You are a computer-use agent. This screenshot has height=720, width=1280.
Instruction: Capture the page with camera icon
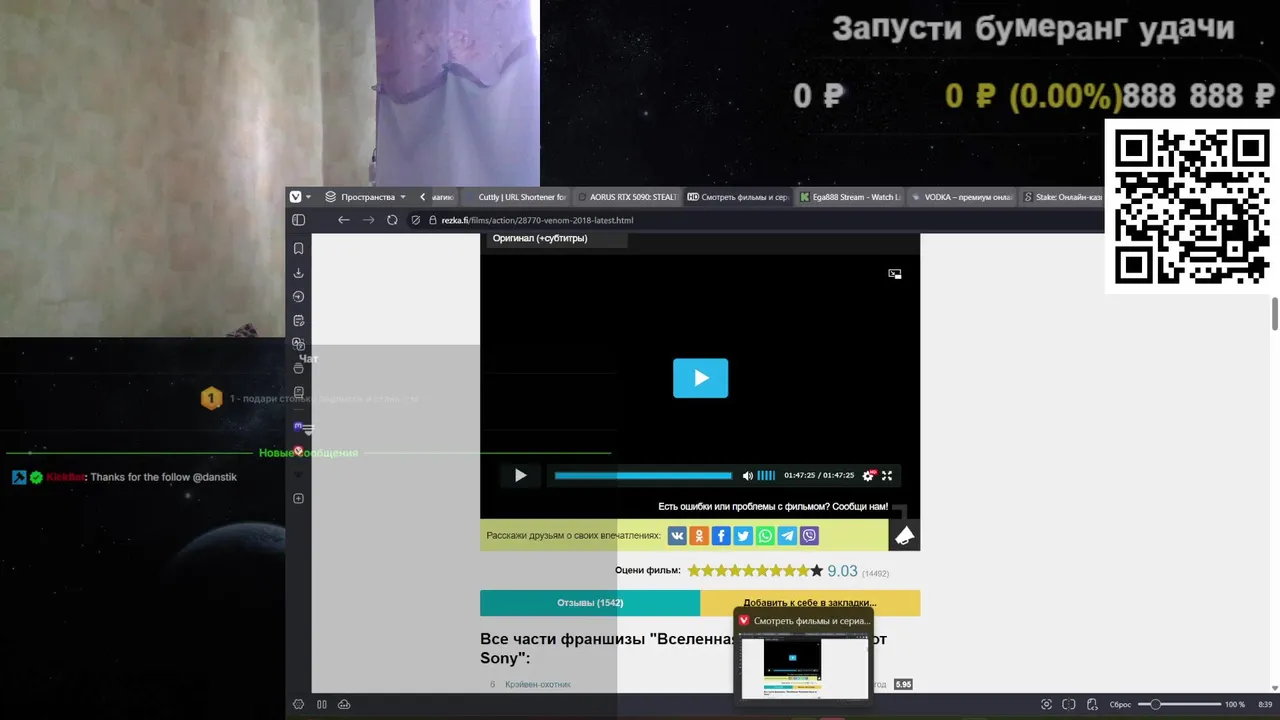(1047, 704)
